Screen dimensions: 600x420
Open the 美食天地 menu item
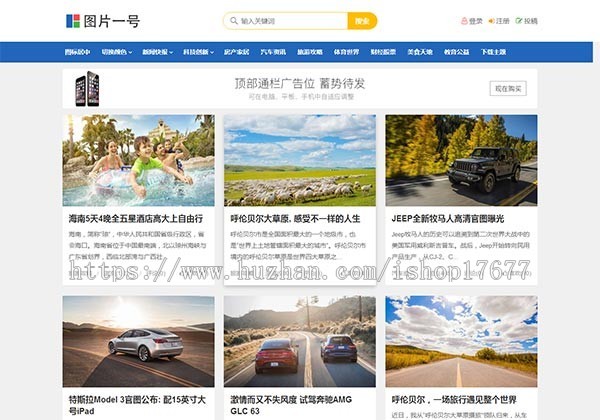click(x=420, y=52)
